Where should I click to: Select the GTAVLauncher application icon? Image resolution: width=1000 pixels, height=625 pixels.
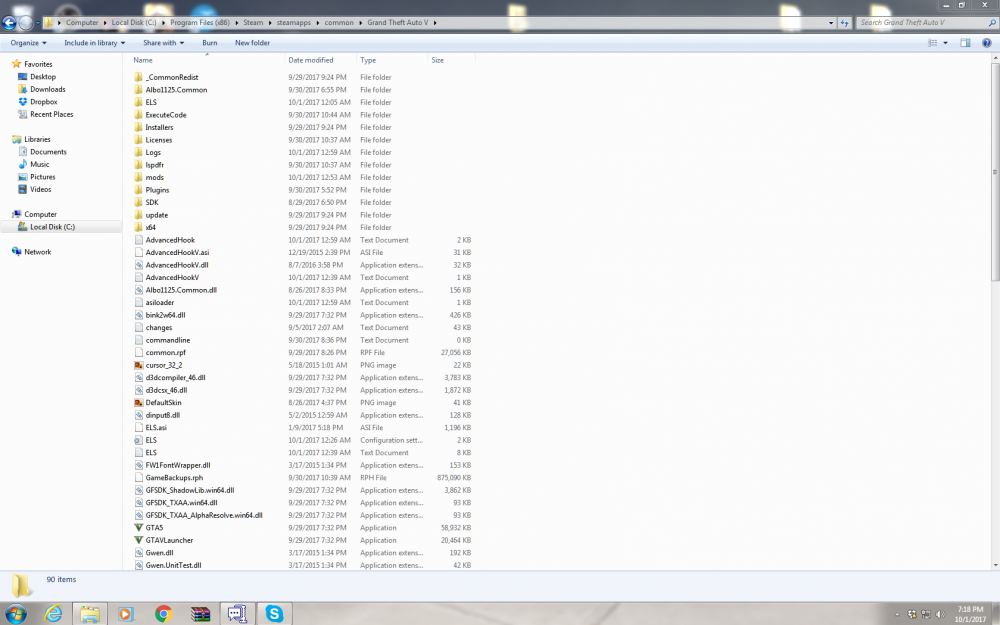pyautogui.click(x=138, y=540)
